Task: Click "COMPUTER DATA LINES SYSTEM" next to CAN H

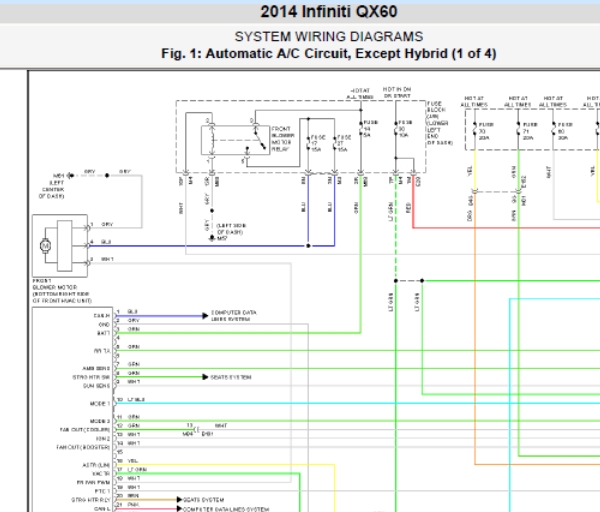Action: 234,316
